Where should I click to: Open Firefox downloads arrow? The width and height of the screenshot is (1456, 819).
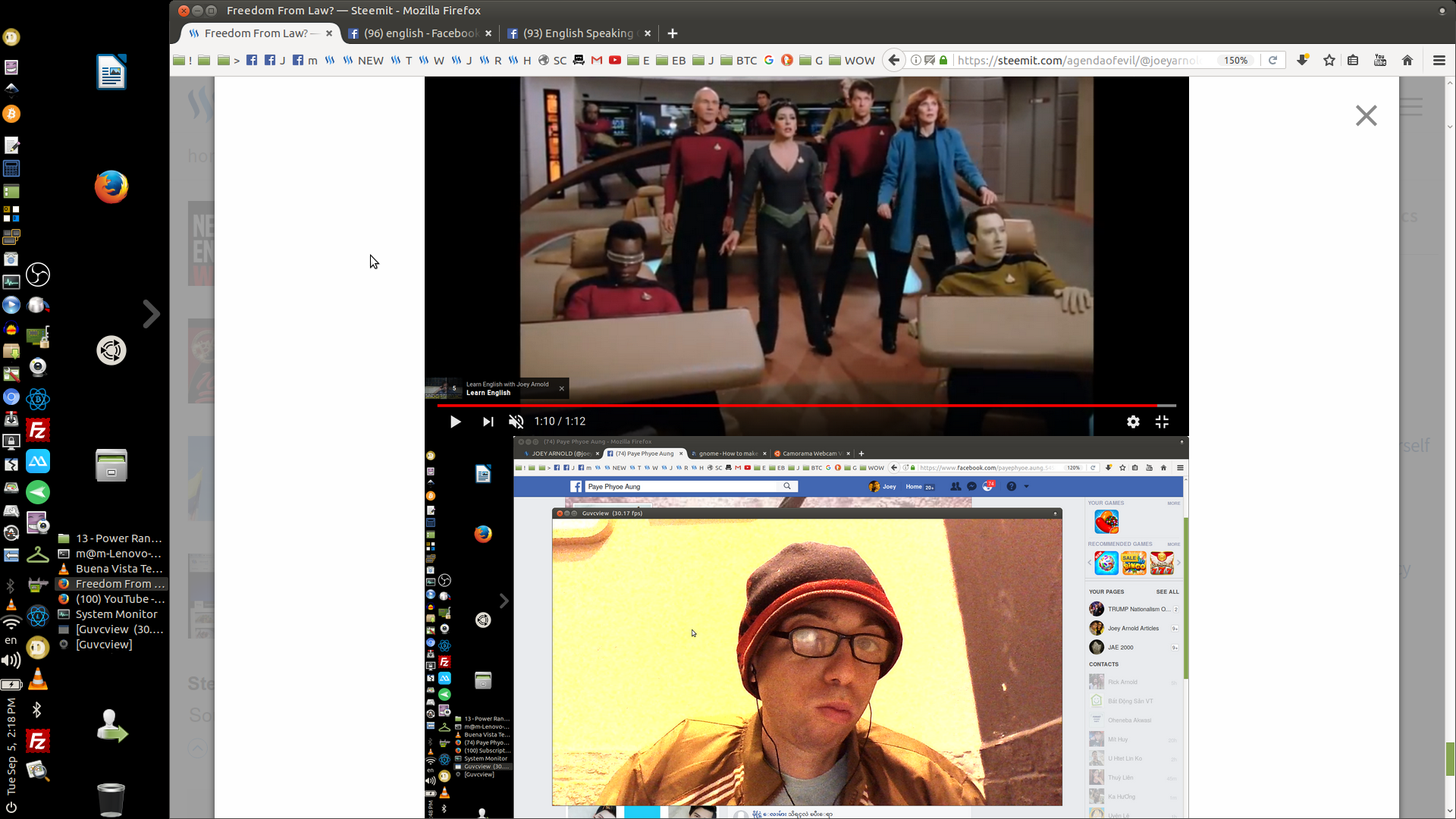click(x=1303, y=60)
